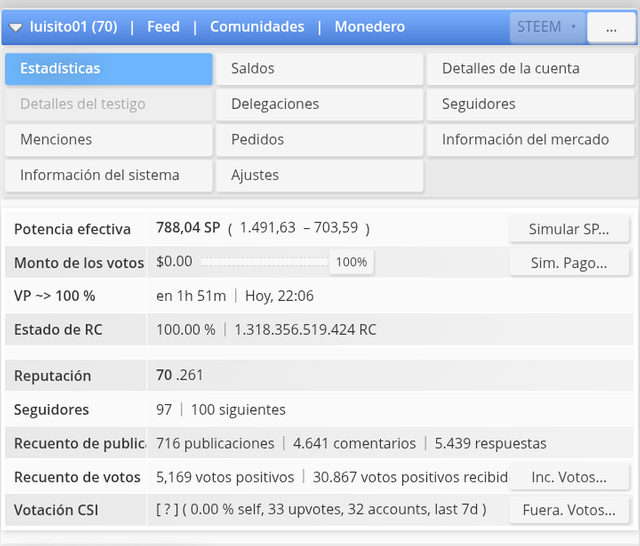Click the Monto de los votos label
The image size is (640, 546).
tap(79, 263)
